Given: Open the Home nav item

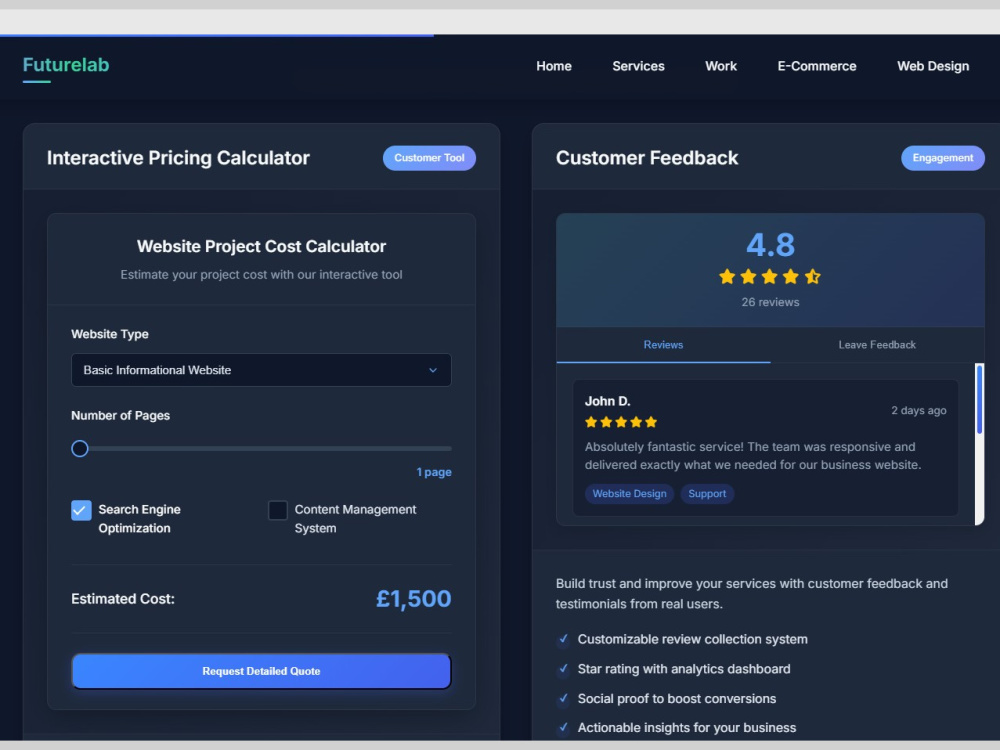Looking at the screenshot, I should coord(554,66).
